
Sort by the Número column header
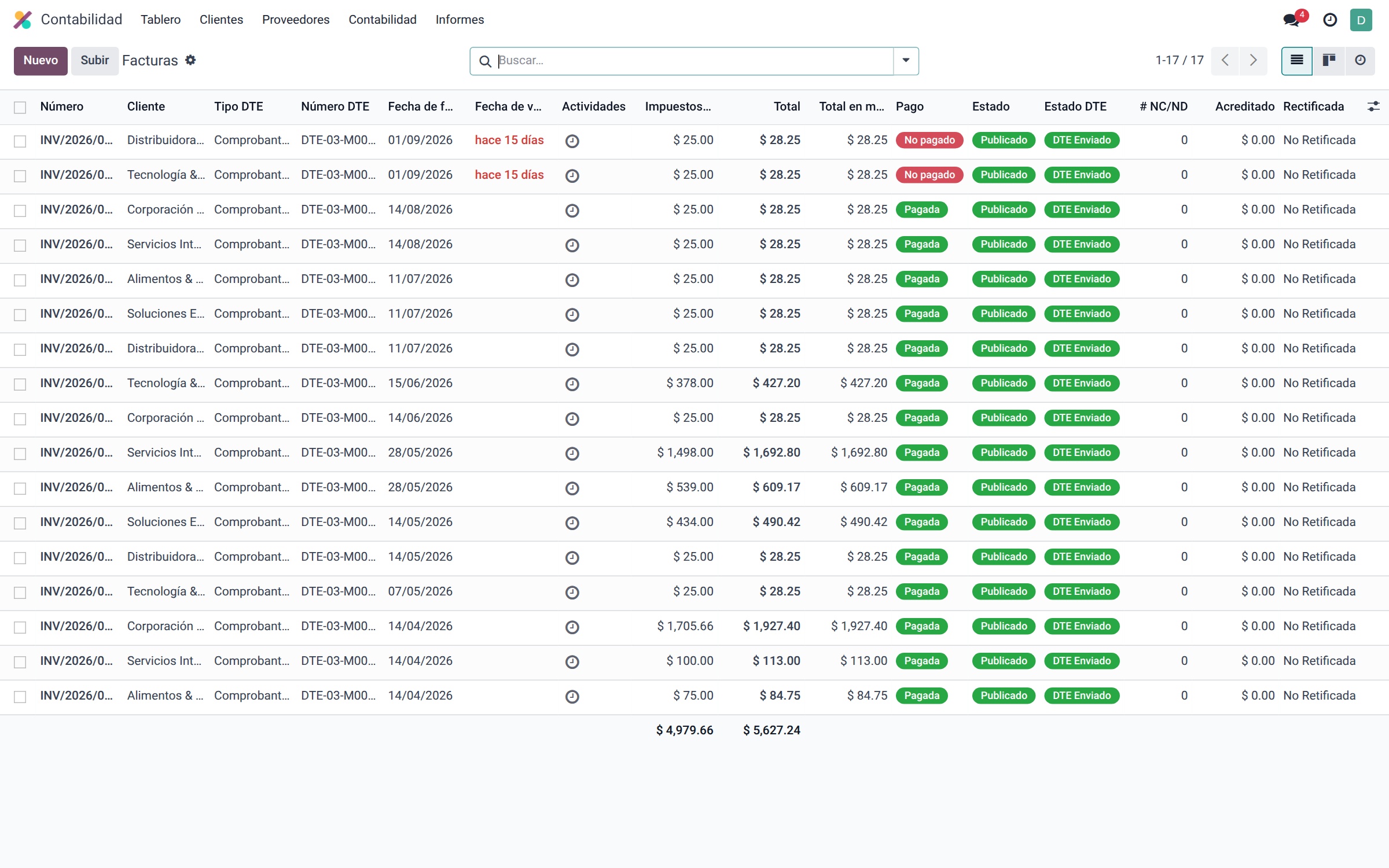click(61, 106)
